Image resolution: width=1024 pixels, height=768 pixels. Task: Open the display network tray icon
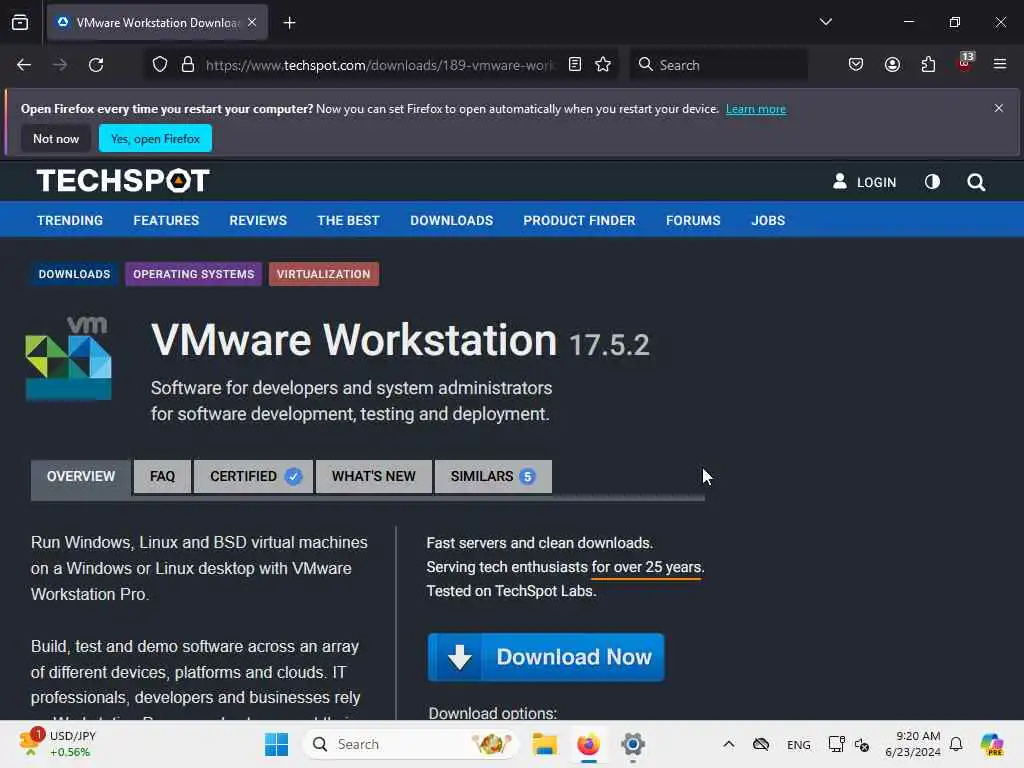tap(836, 744)
